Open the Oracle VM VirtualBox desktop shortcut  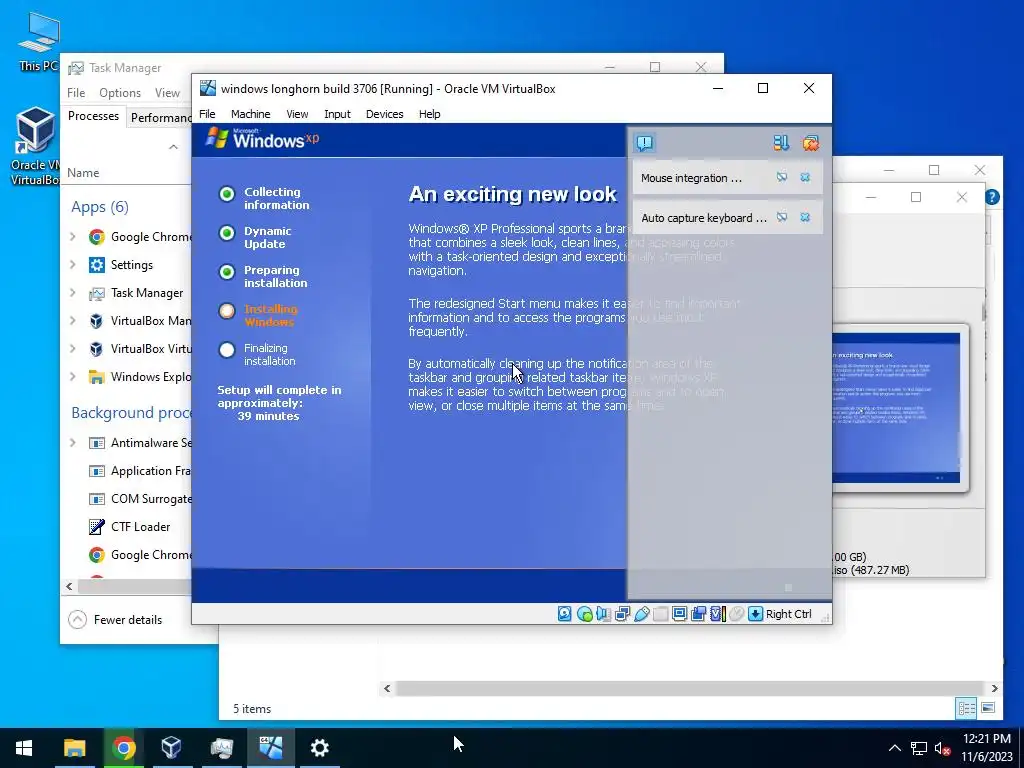click(x=35, y=146)
